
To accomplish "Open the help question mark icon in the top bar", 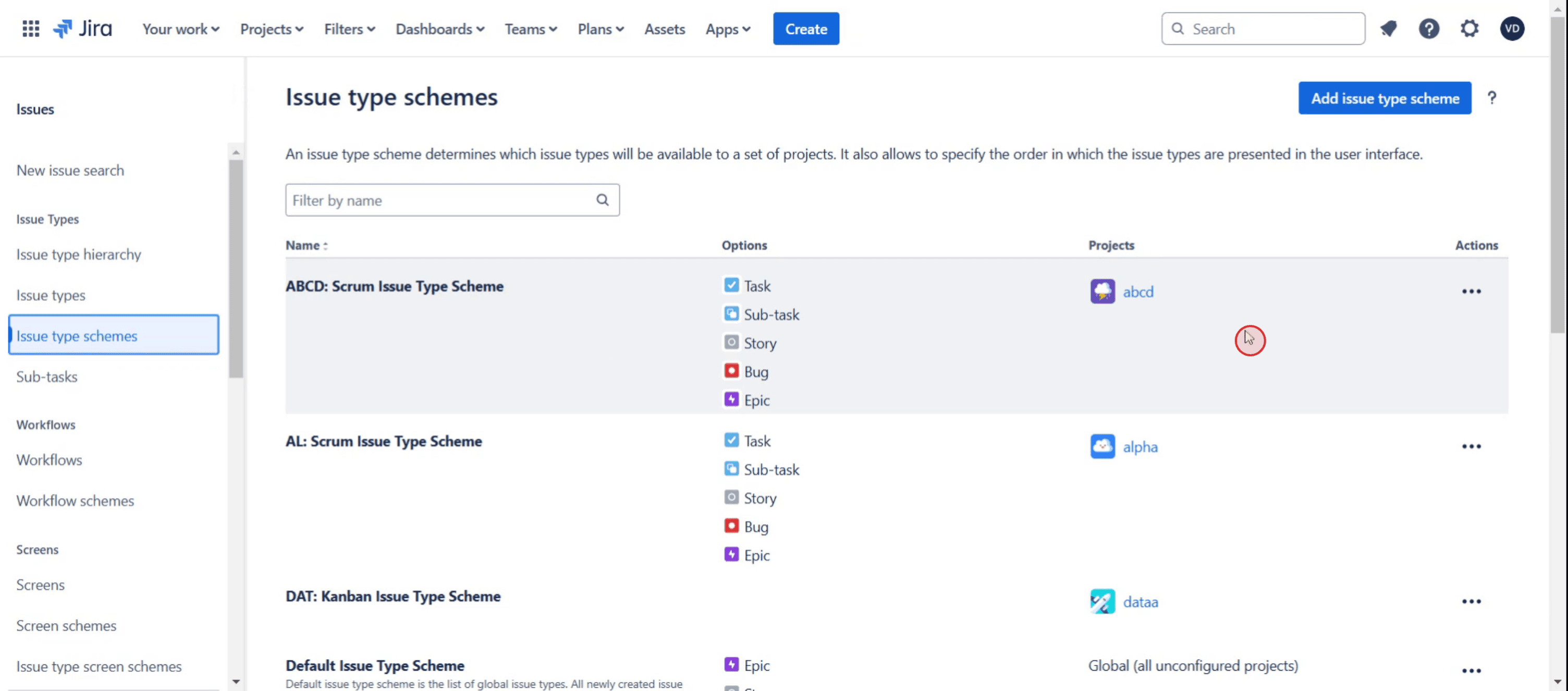I will coord(1429,29).
